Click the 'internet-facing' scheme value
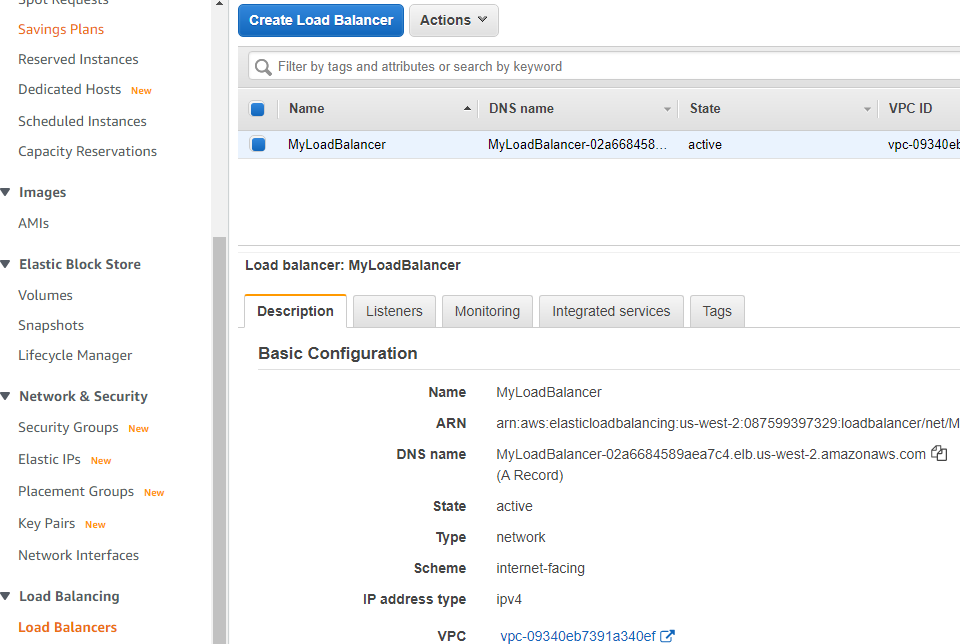The height and width of the screenshot is (644, 960). point(540,568)
